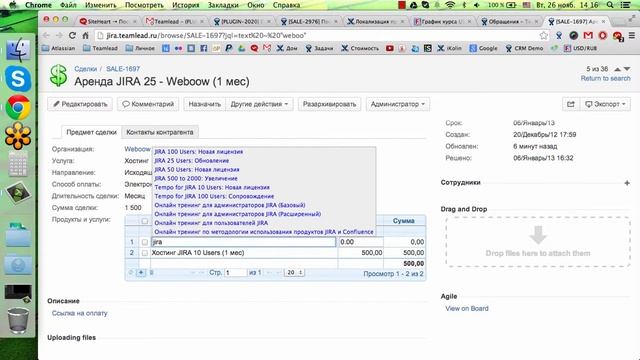Screen dimensions: 640x360
Task: Open the rows-per-page 20 selector
Action: tap(294, 272)
